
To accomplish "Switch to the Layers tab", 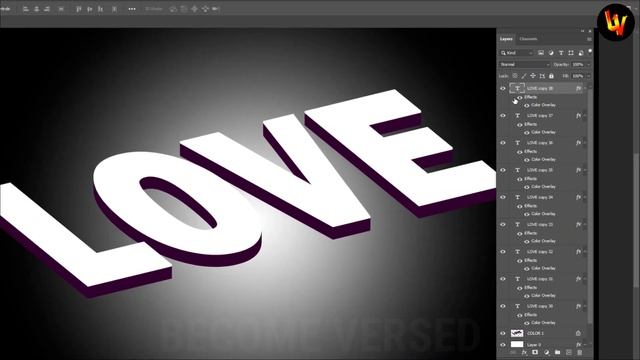I will click(506, 39).
